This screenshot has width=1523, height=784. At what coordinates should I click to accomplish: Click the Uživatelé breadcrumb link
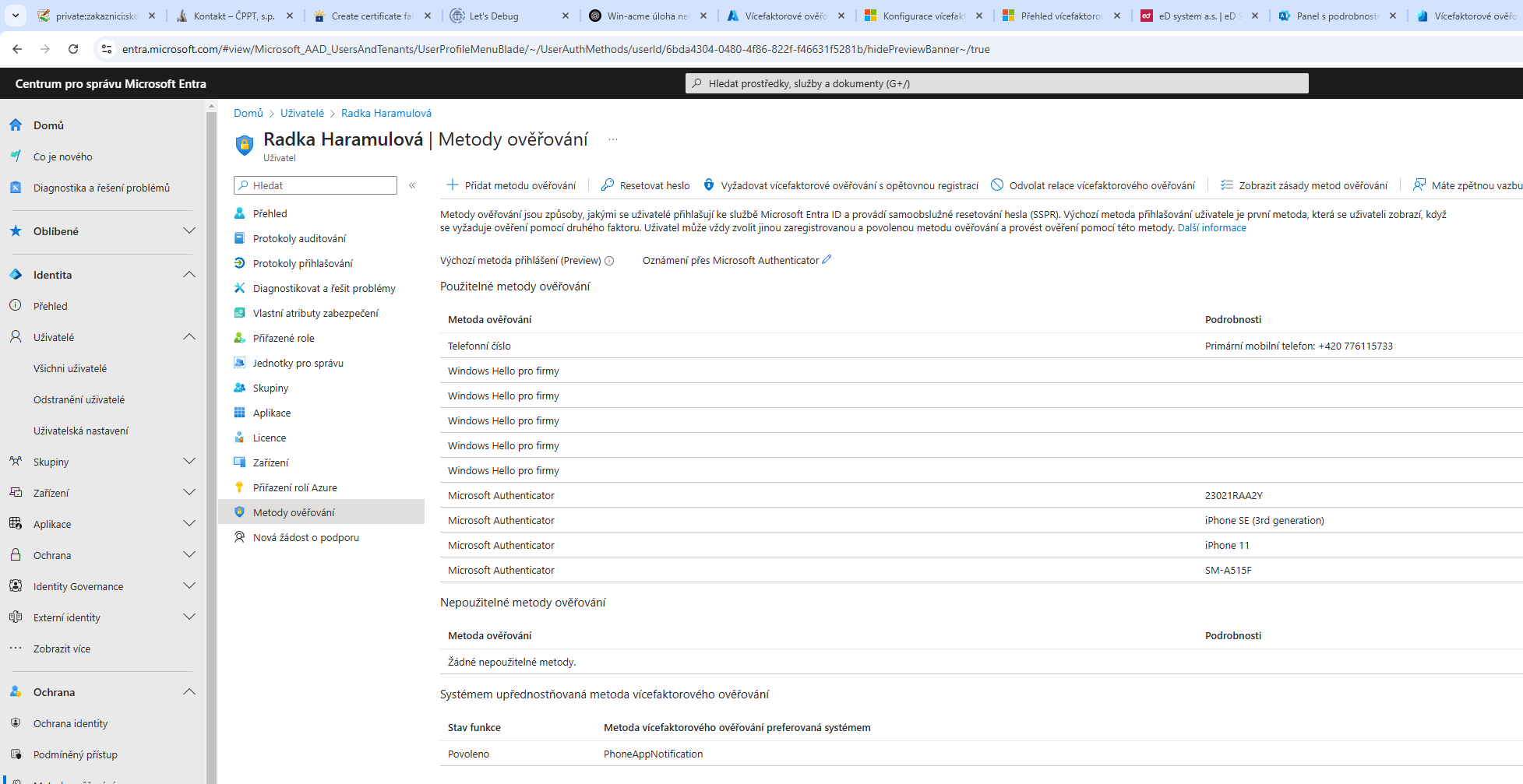click(x=302, y=113)
